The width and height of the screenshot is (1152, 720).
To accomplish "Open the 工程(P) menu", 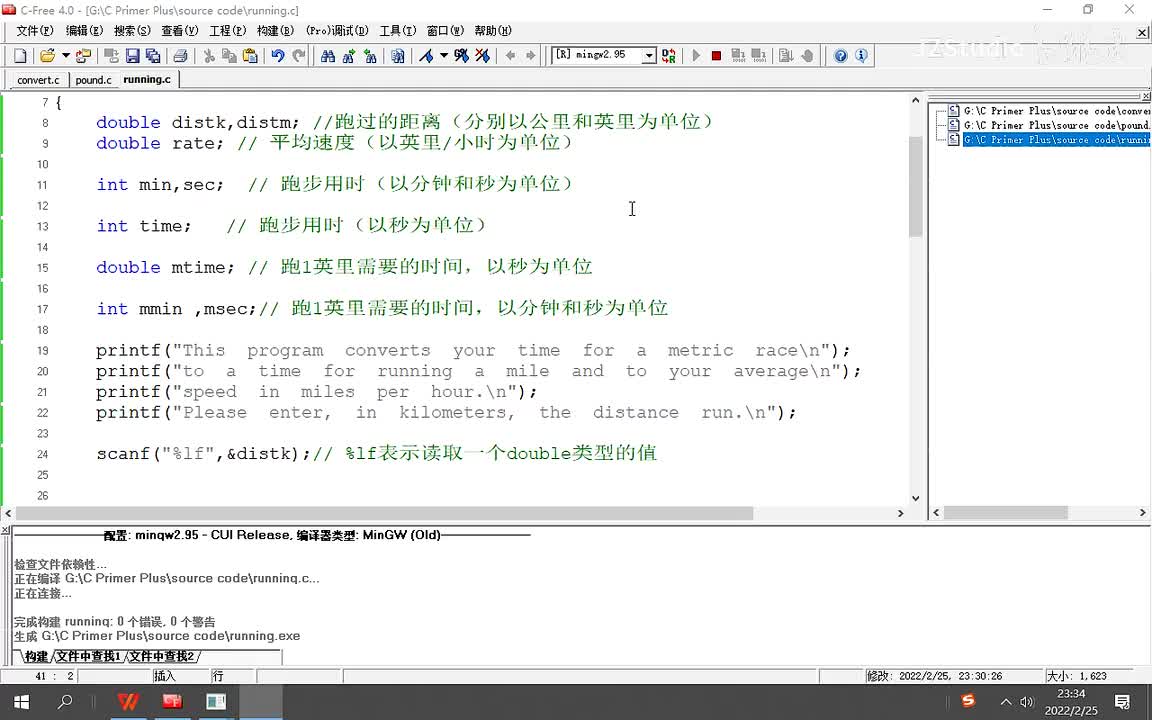I will pyautogui.click(x=228, y=31).
